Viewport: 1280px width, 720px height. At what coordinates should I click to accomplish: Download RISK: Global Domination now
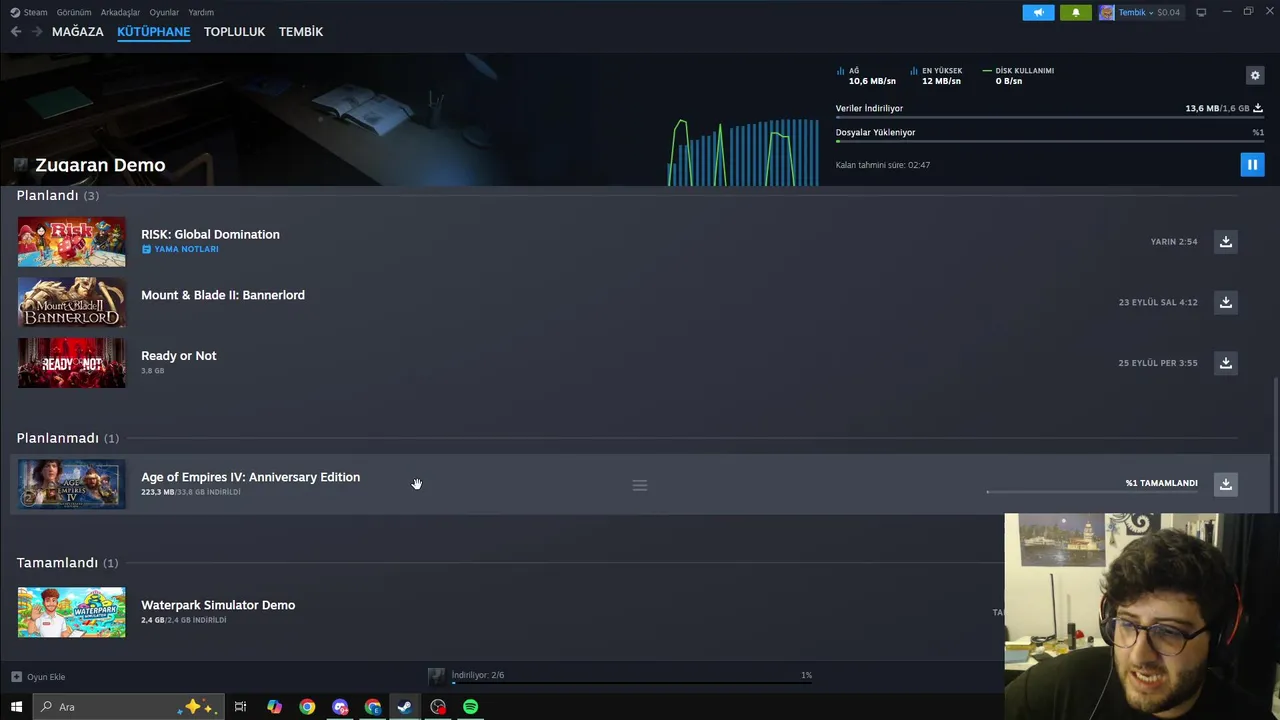click(x=1225, y=241)
